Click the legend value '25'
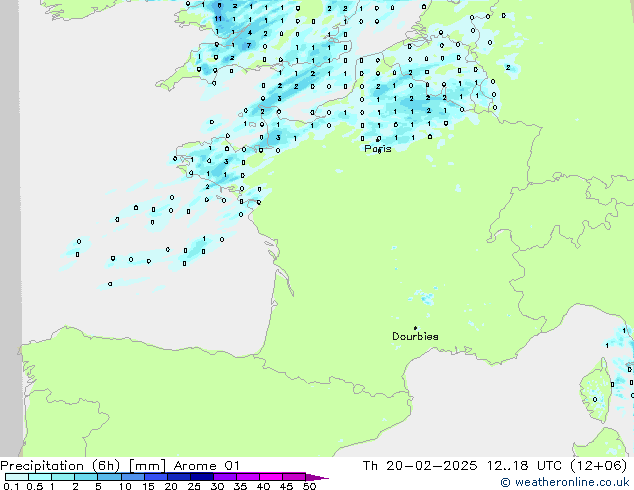 point(194,486)
